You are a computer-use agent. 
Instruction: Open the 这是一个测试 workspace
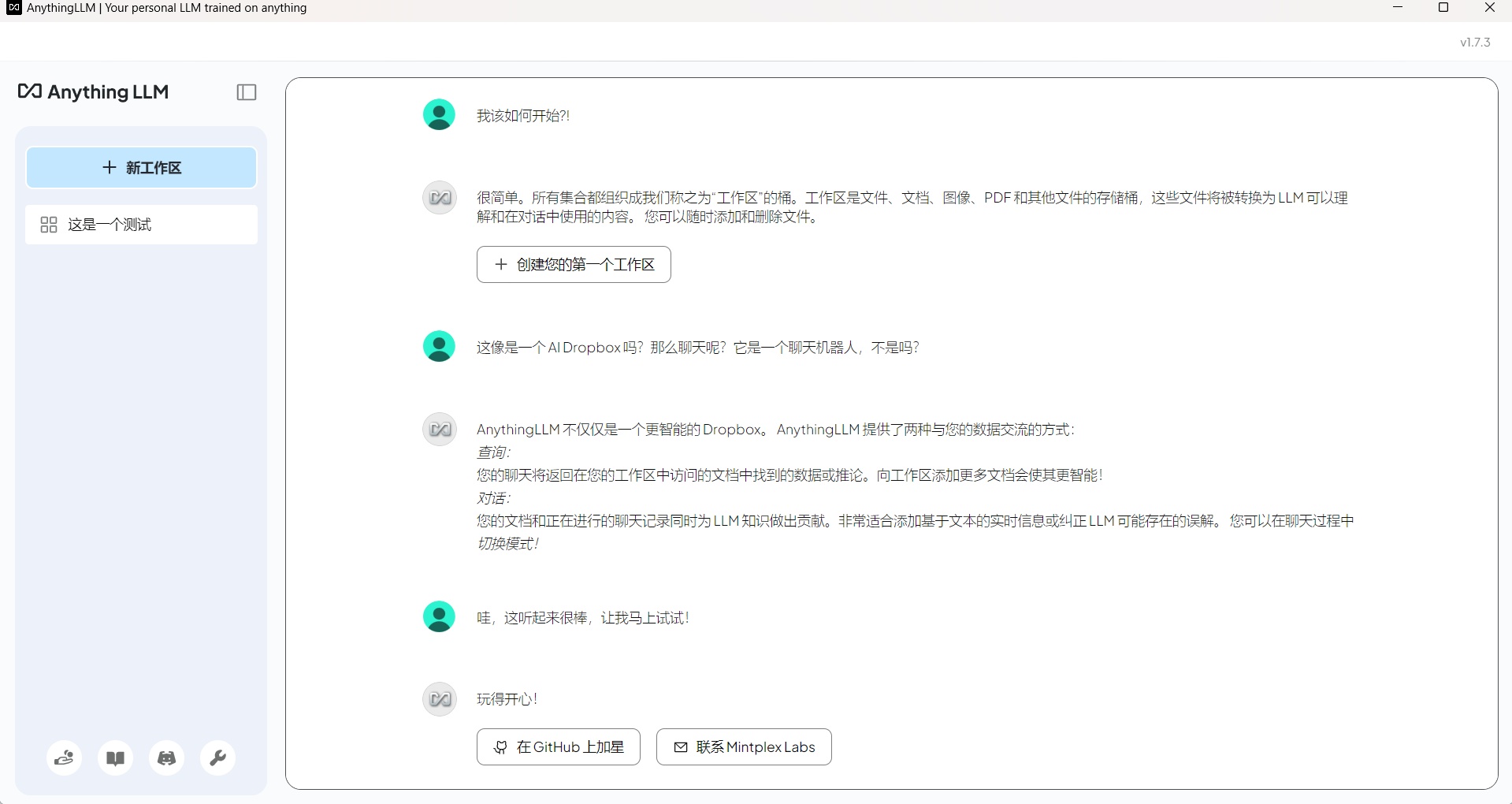click(142, 225)
